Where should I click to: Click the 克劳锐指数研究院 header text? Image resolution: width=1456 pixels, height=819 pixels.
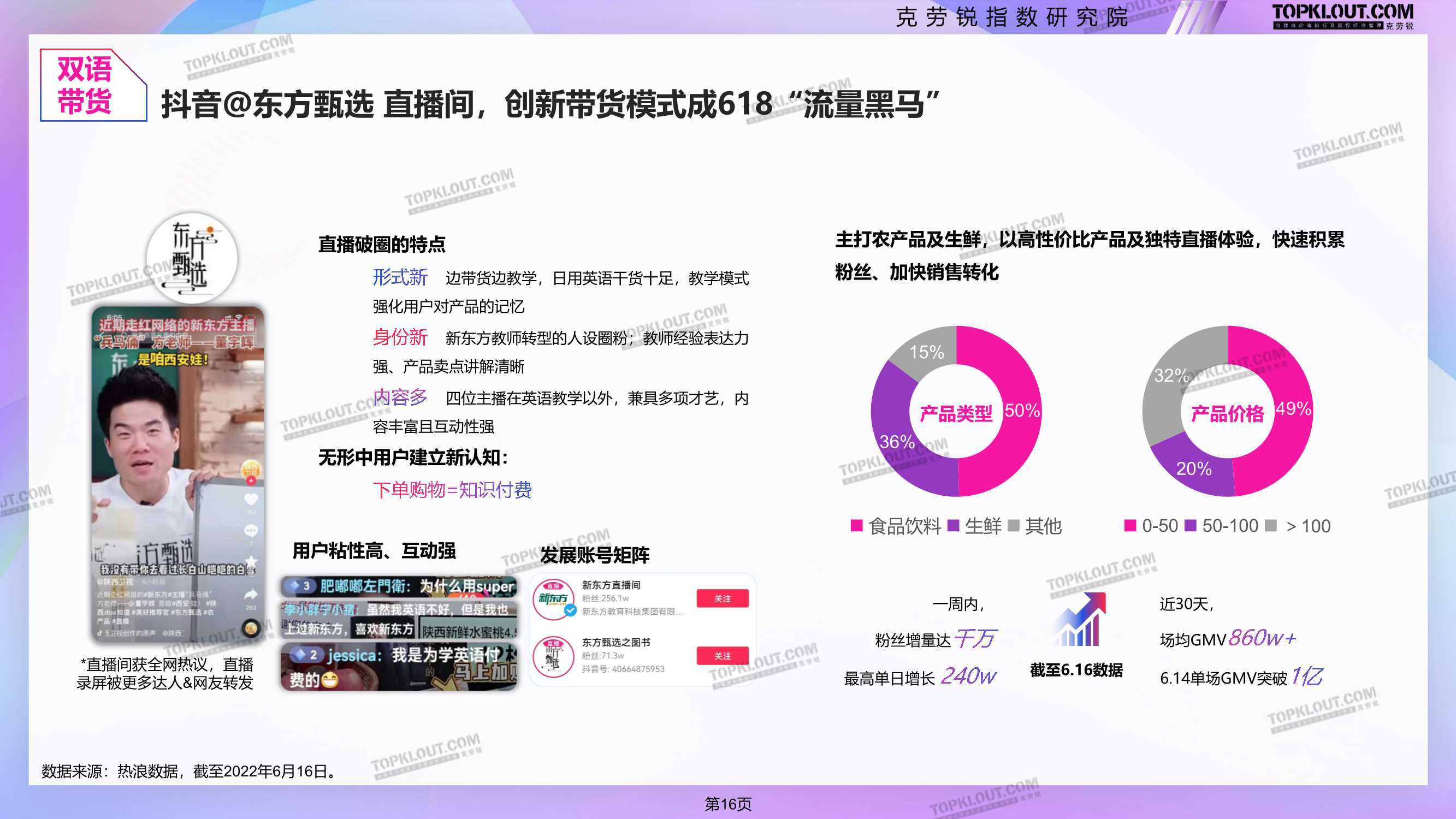[x=1012, y=17]
